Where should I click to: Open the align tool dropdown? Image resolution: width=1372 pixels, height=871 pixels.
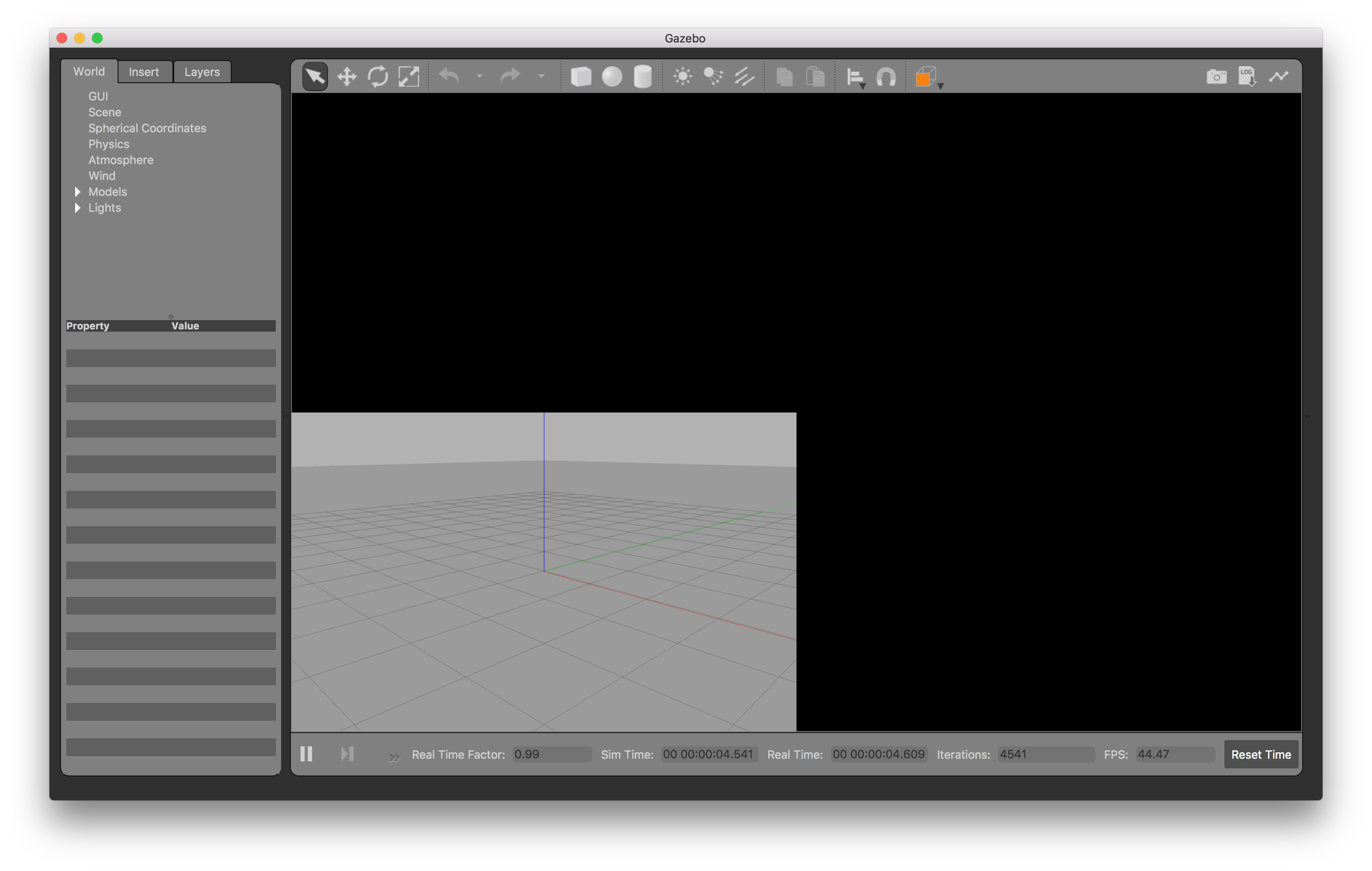pos(856,77)
